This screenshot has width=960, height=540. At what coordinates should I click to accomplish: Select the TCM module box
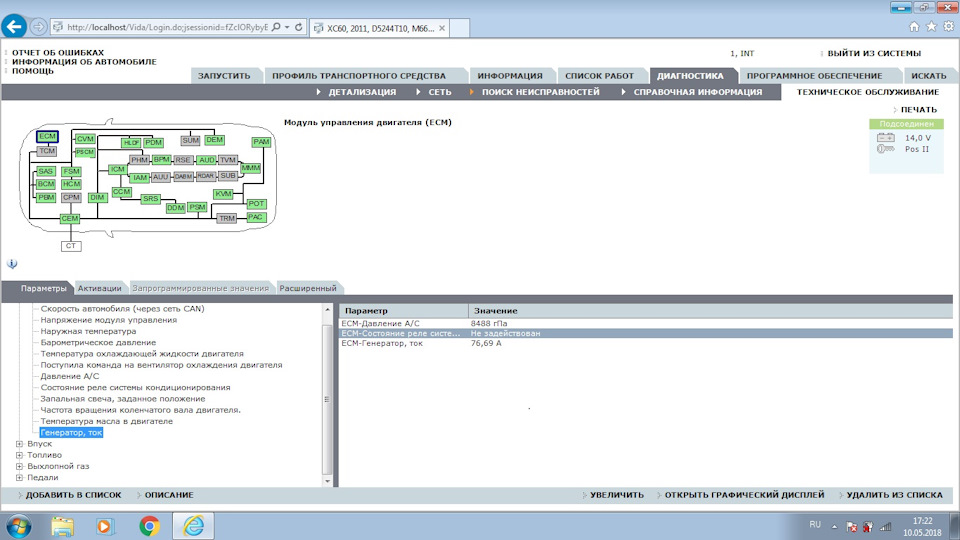coord(47,151)
